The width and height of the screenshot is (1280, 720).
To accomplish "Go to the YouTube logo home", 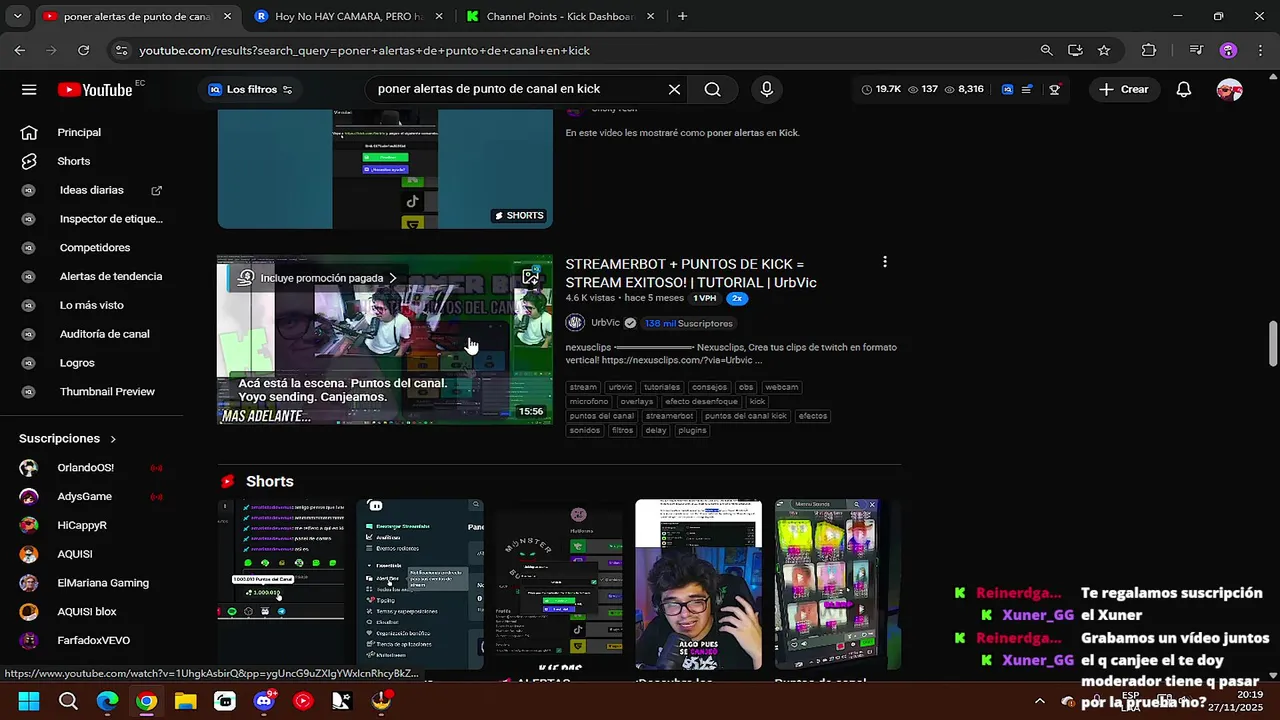I will (95, 90).
